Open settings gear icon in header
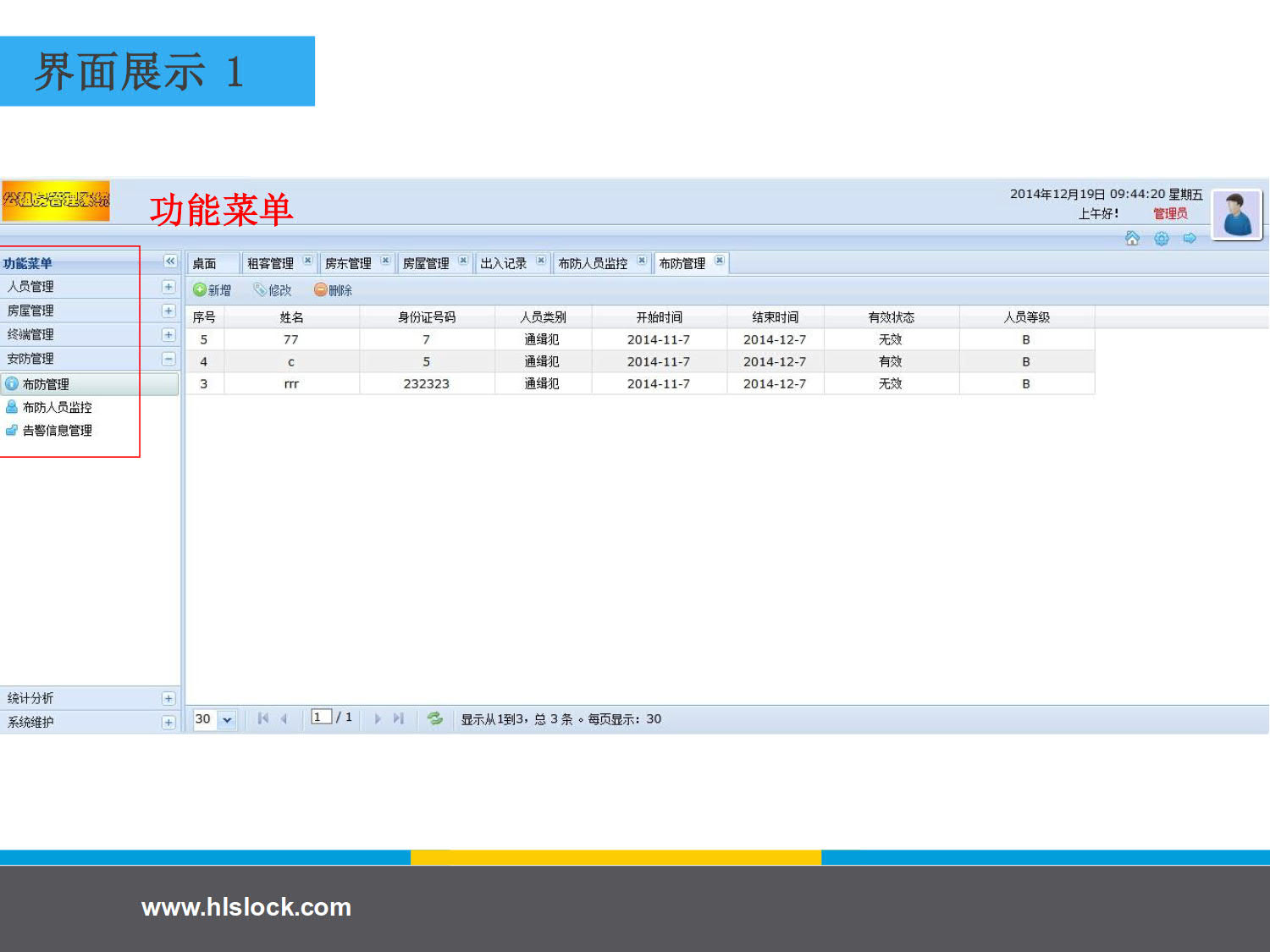The height and width of the screenshot is (952, 1270). click(x=1161, y=239)
